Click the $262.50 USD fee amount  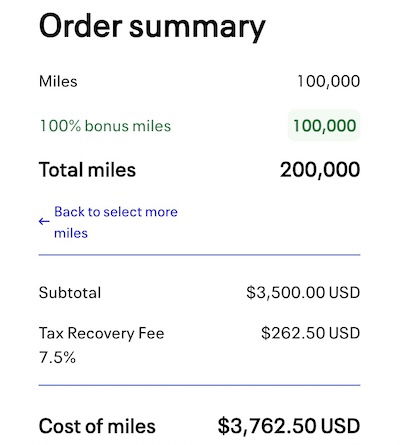310,333
